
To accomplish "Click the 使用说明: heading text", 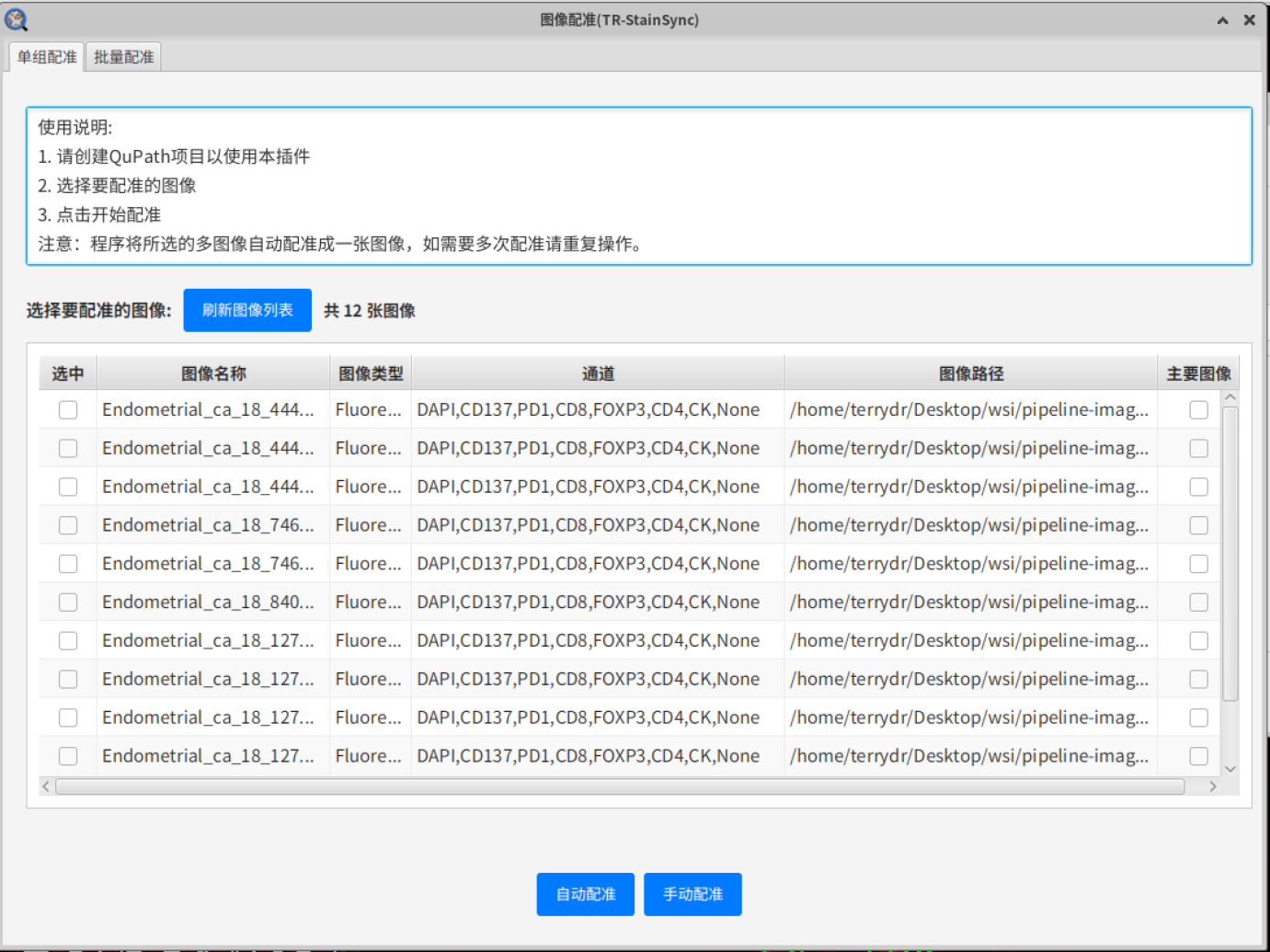I will pyautogui.click(x=75, y=128).
